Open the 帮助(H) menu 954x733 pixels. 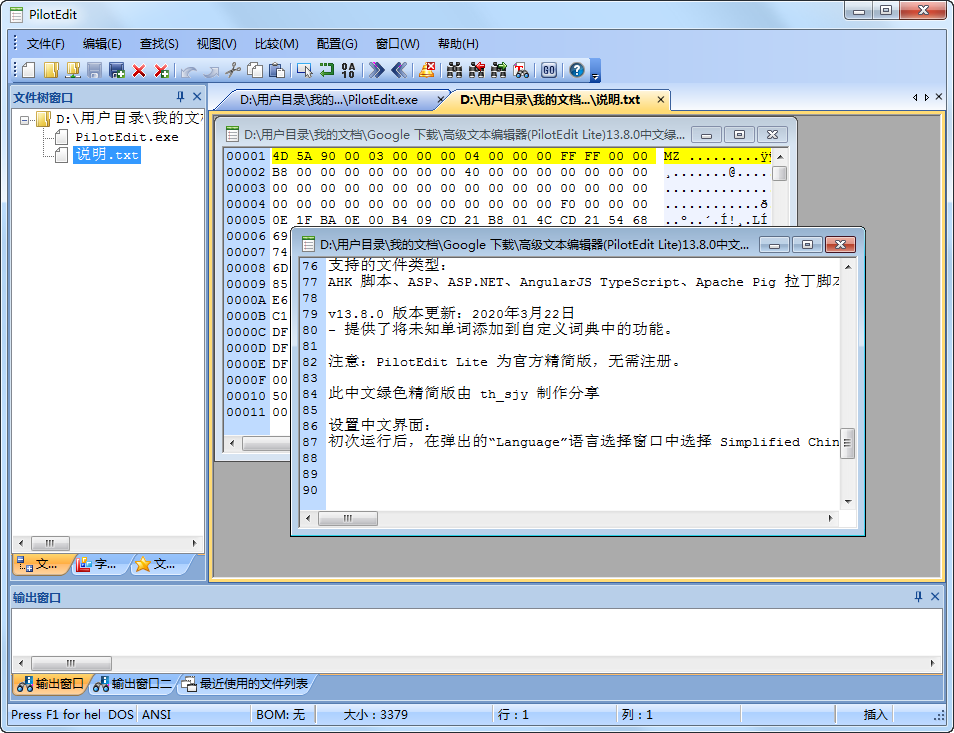(x=458, y=44)
